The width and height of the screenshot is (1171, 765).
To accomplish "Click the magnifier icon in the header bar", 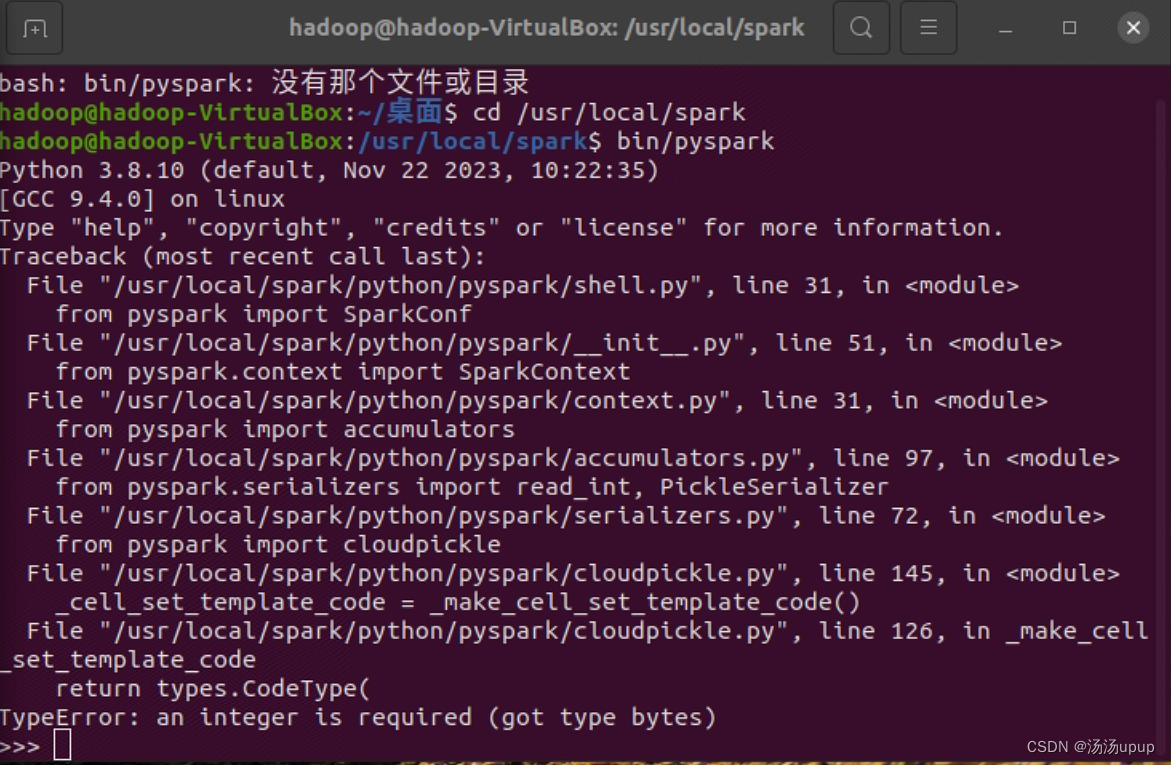I will coord(860,28).
